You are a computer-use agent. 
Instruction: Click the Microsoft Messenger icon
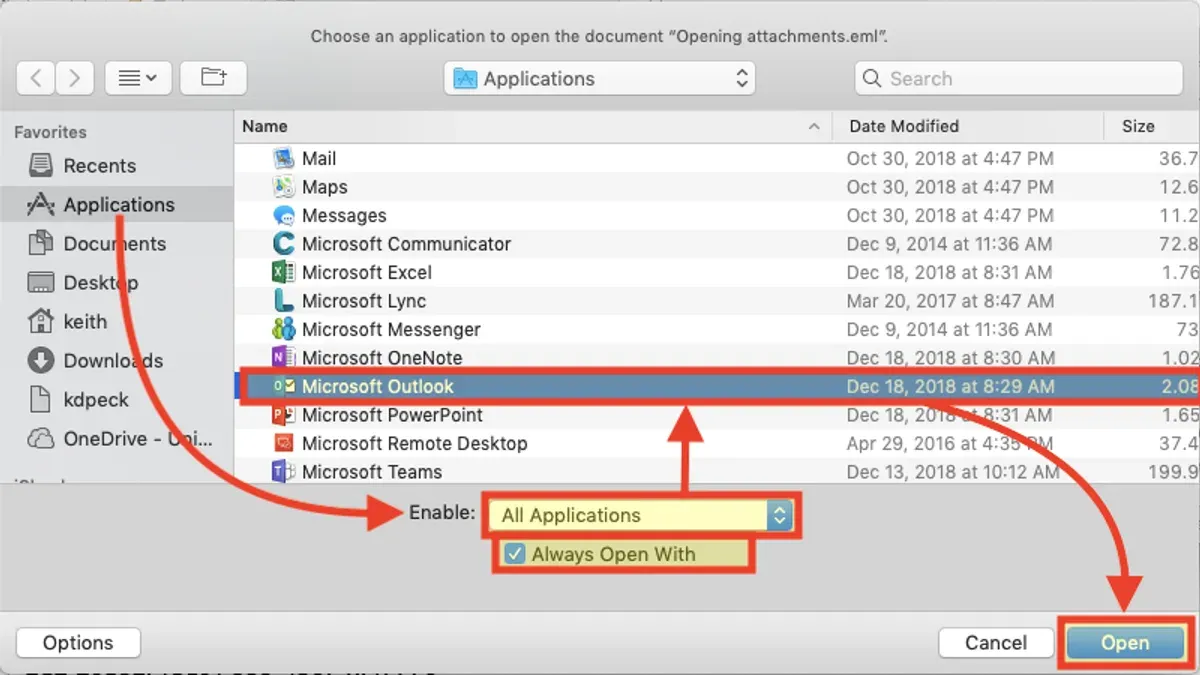(284, 329)
